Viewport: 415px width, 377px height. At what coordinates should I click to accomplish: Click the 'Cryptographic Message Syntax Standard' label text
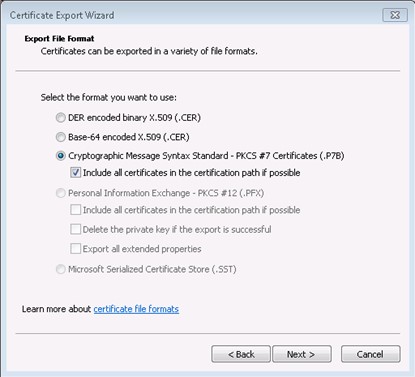pos(148,156)
